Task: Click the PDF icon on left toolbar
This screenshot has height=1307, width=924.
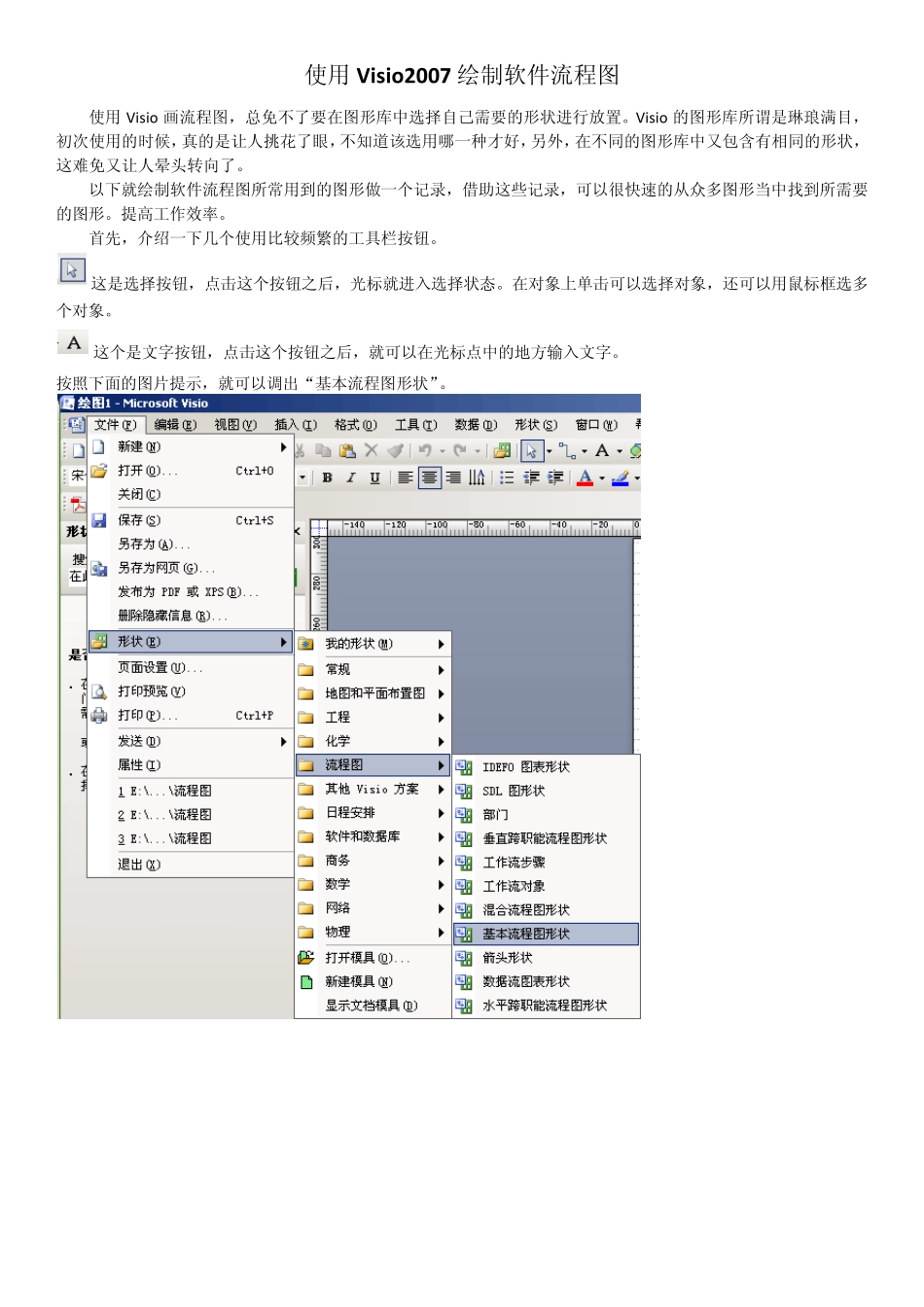Action: (78, 504)
